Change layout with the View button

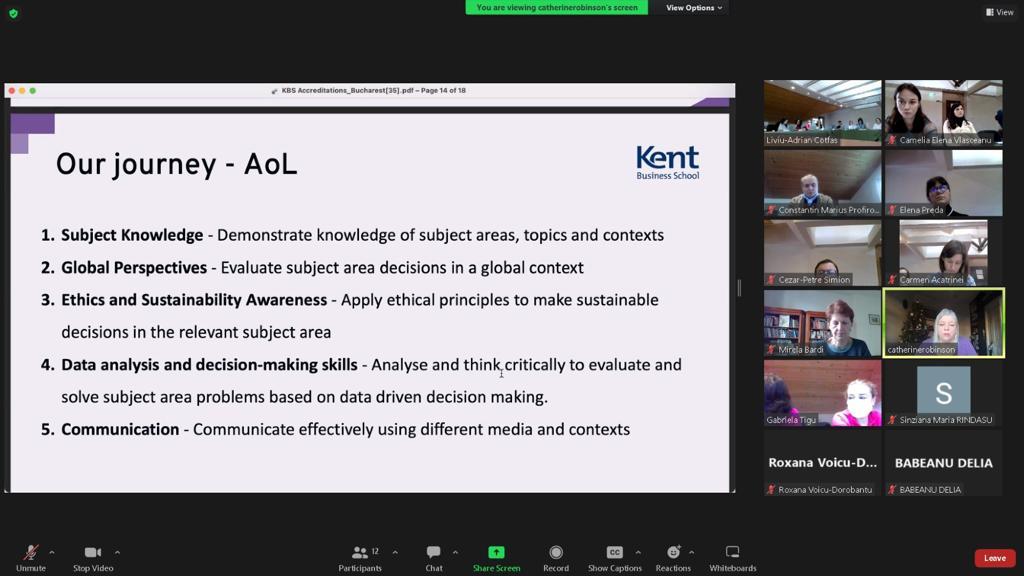tap(999, 12)
